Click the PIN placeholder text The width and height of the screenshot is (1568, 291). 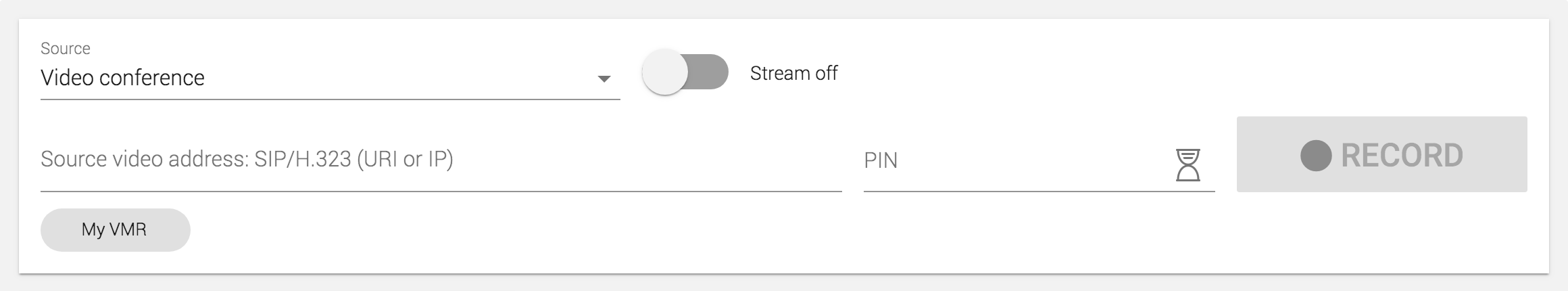[x=881, y=161]
